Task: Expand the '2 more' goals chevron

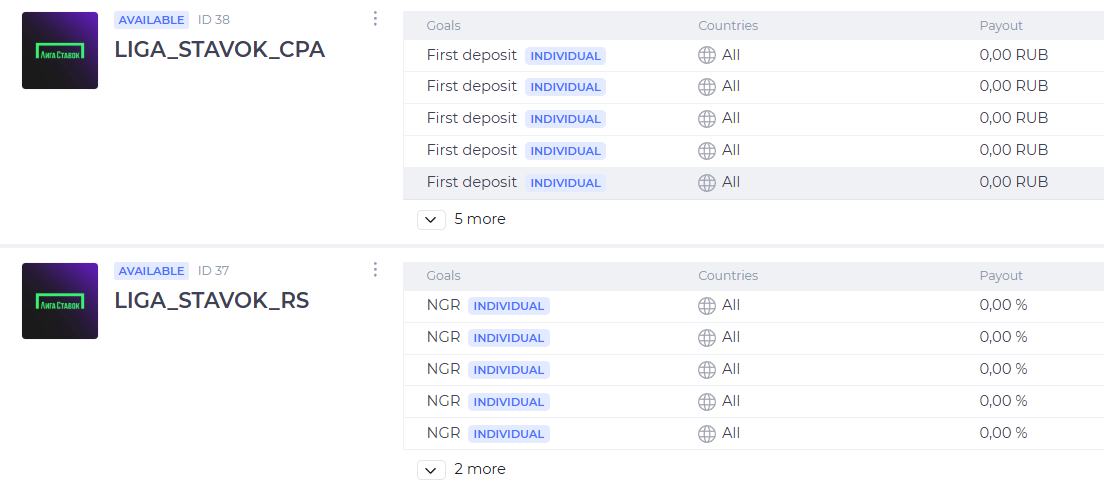Action: click(x=432, y=470)
